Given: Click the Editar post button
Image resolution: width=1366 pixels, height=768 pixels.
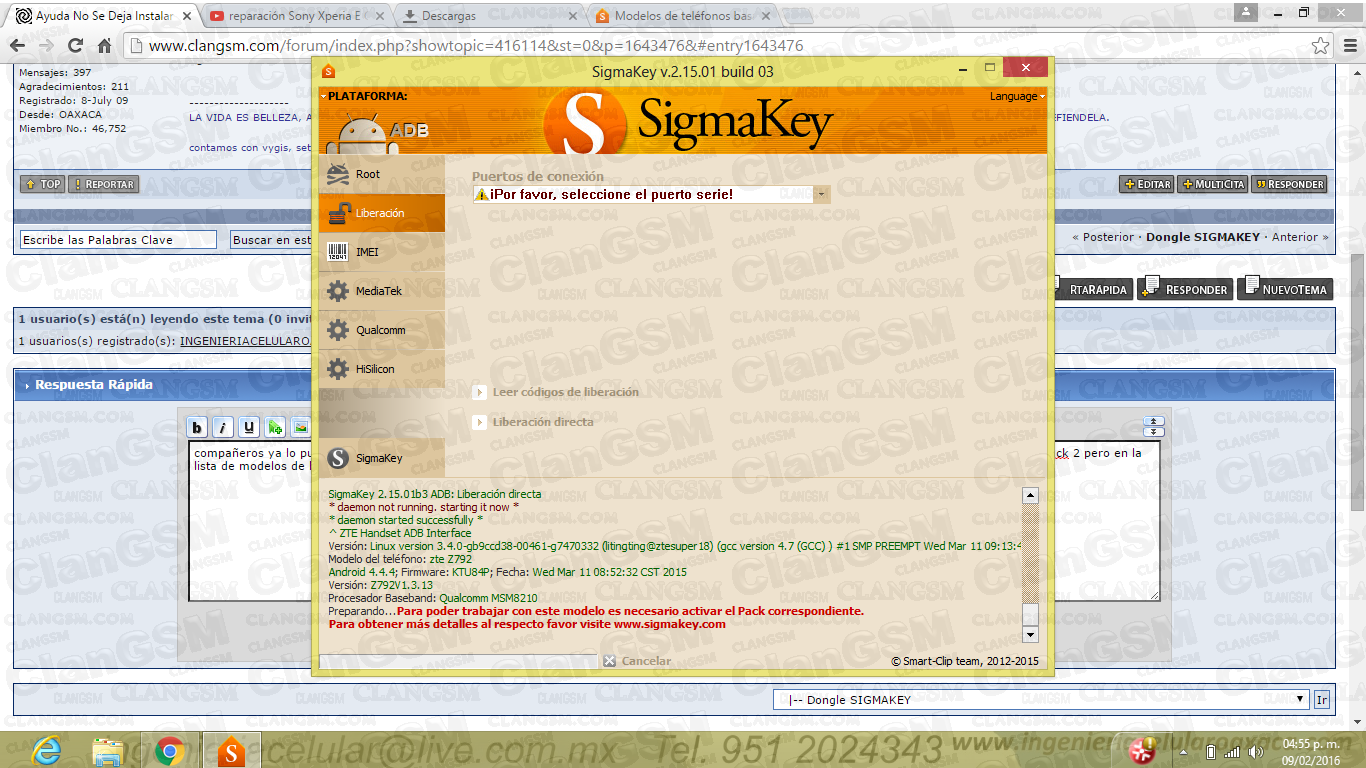Looking at the screenshot, I should point(1146,184).
